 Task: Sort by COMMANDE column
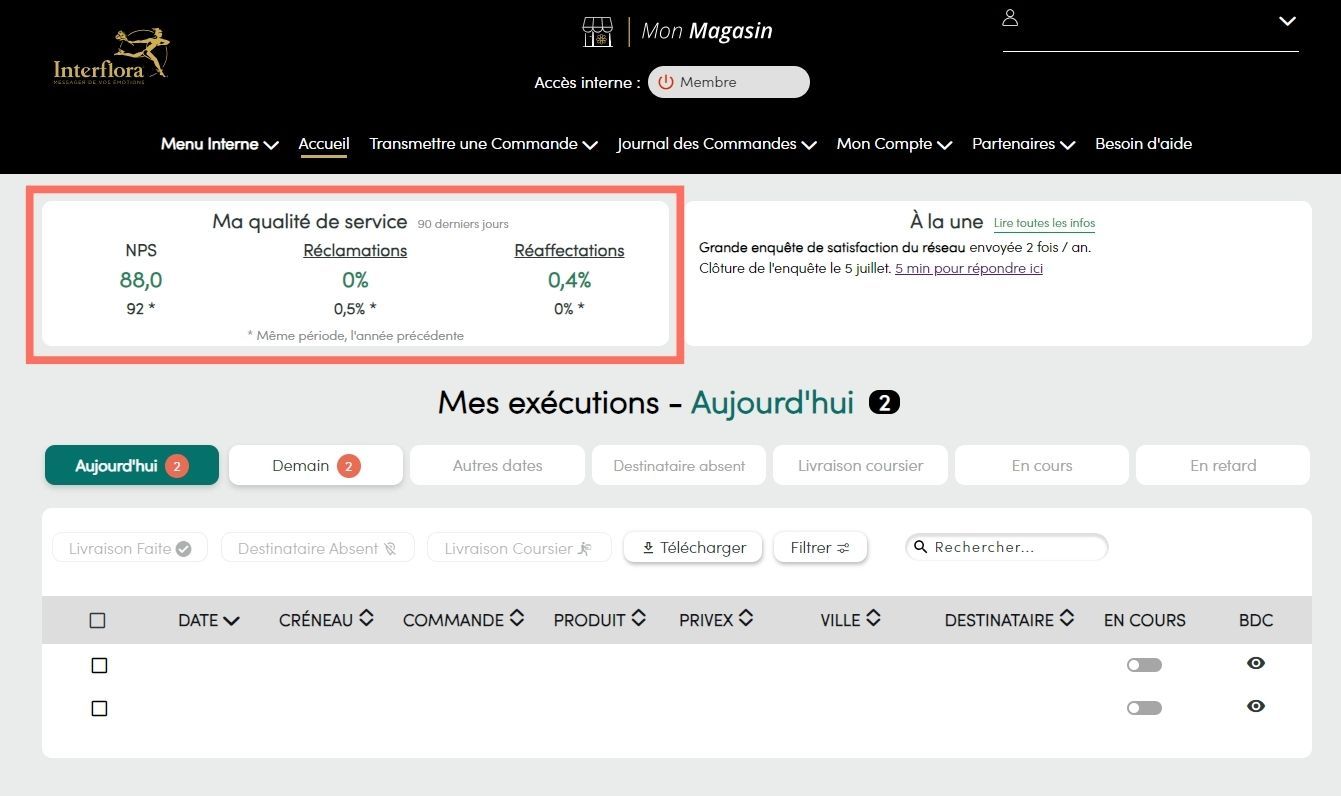tap(464, 620)
